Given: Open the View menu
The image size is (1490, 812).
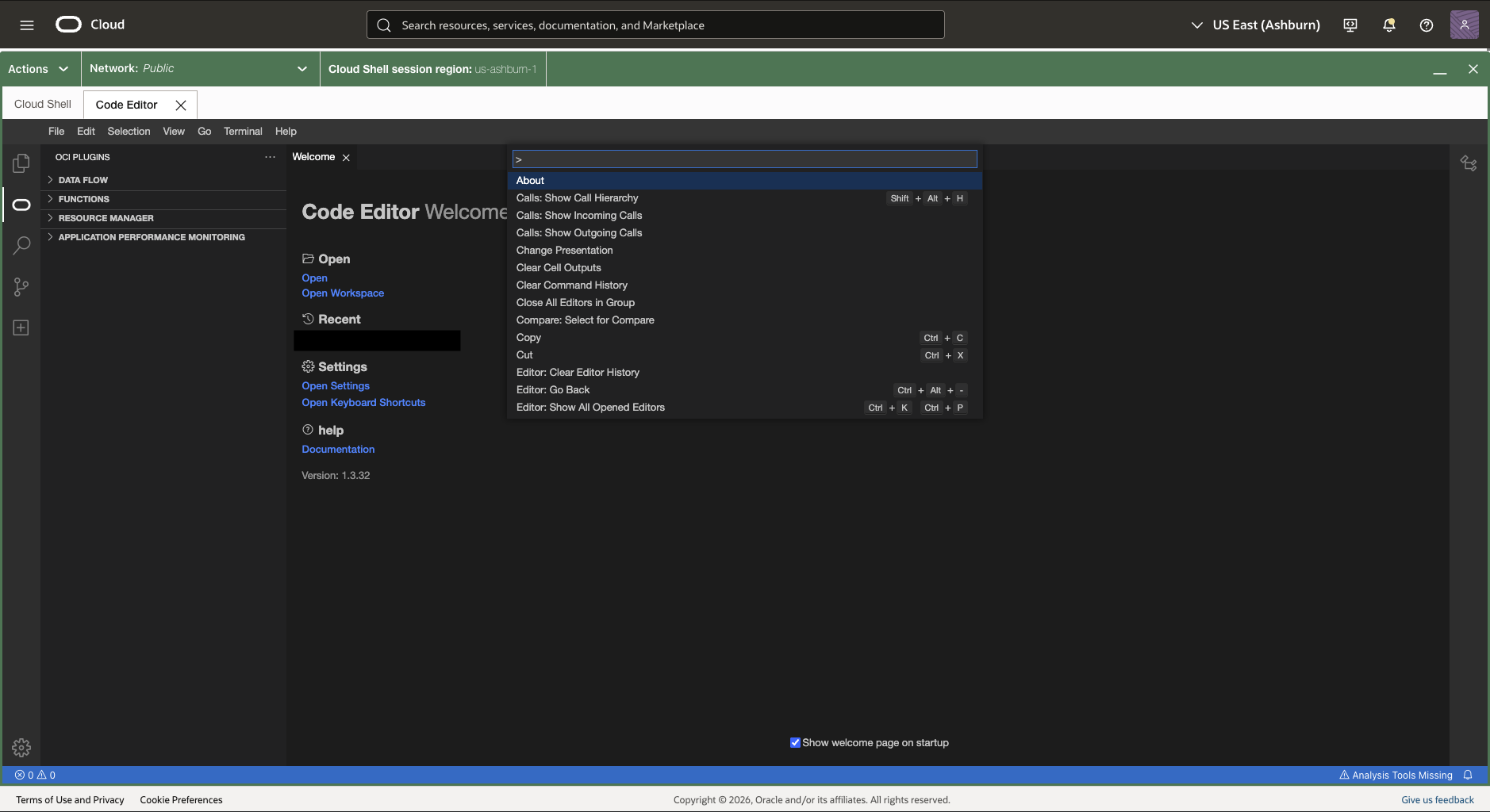Looking at the screenshot, I should pyautogui.click(x=174, y=132).
